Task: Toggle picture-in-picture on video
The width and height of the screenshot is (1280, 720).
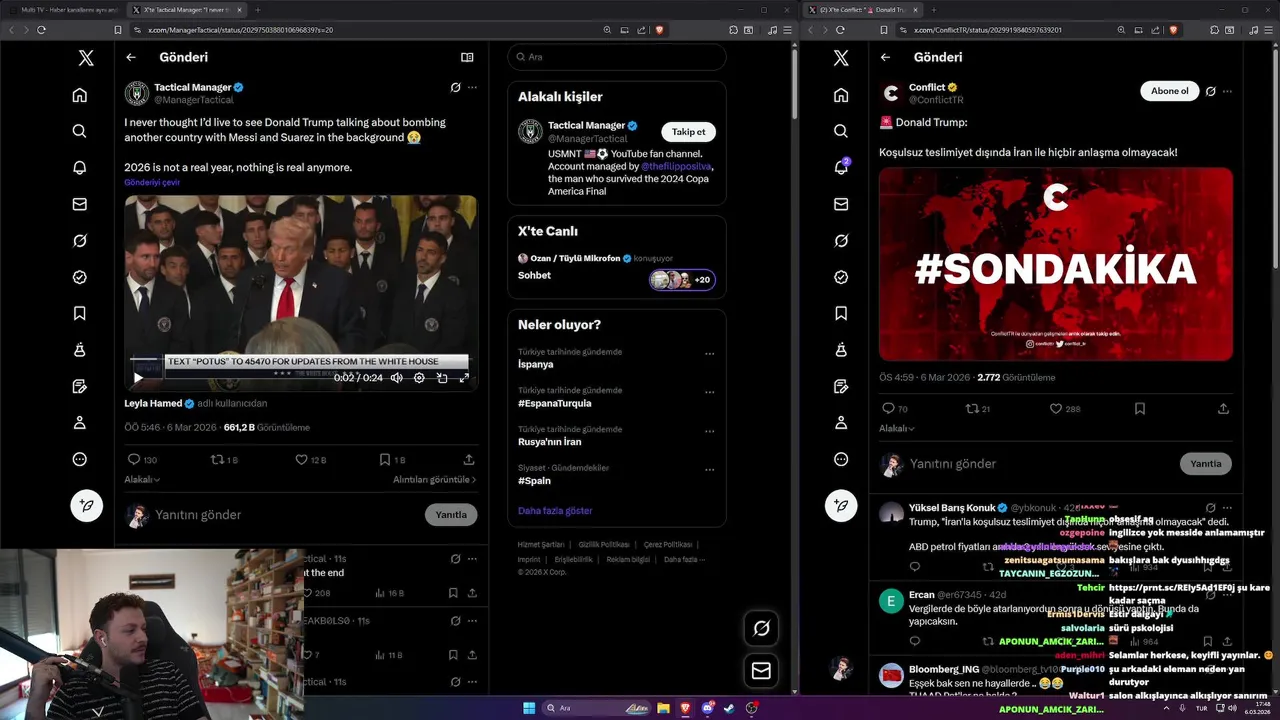Action: 442,378
